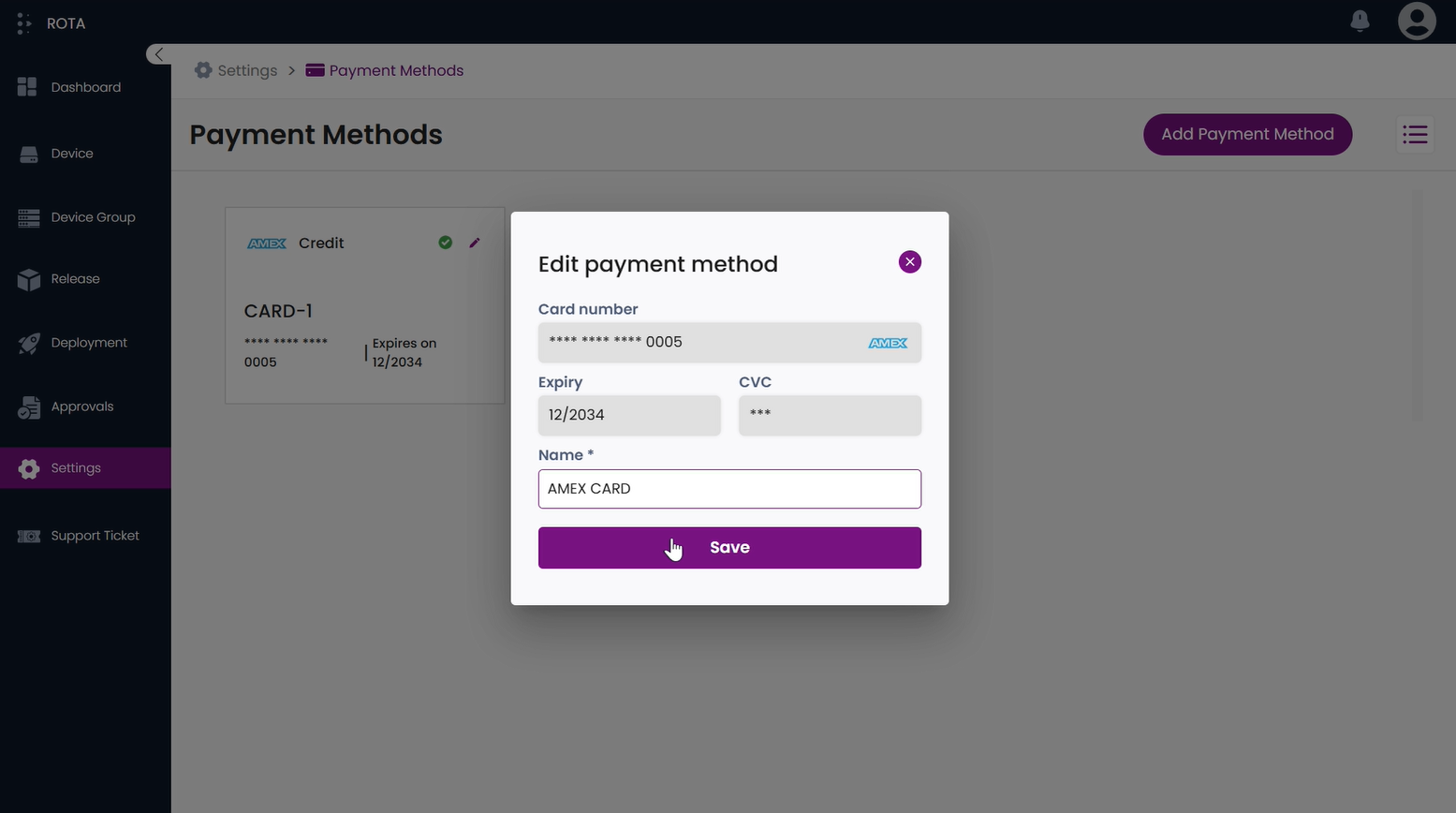The height and width of the screenshot is (813, 1456).
Task: Select Device in the sidebar
Action: (72, 153)
